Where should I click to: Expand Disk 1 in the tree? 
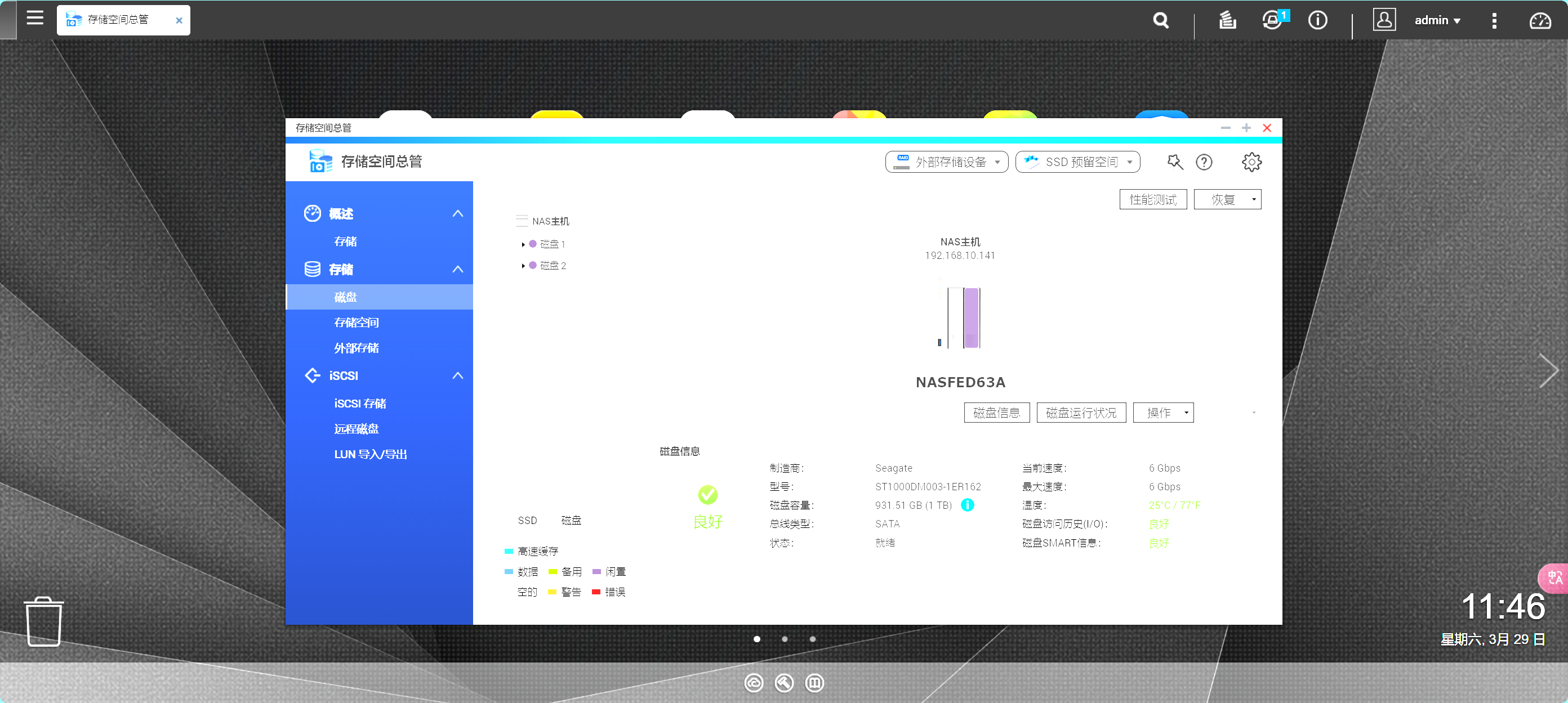(523, 244)
